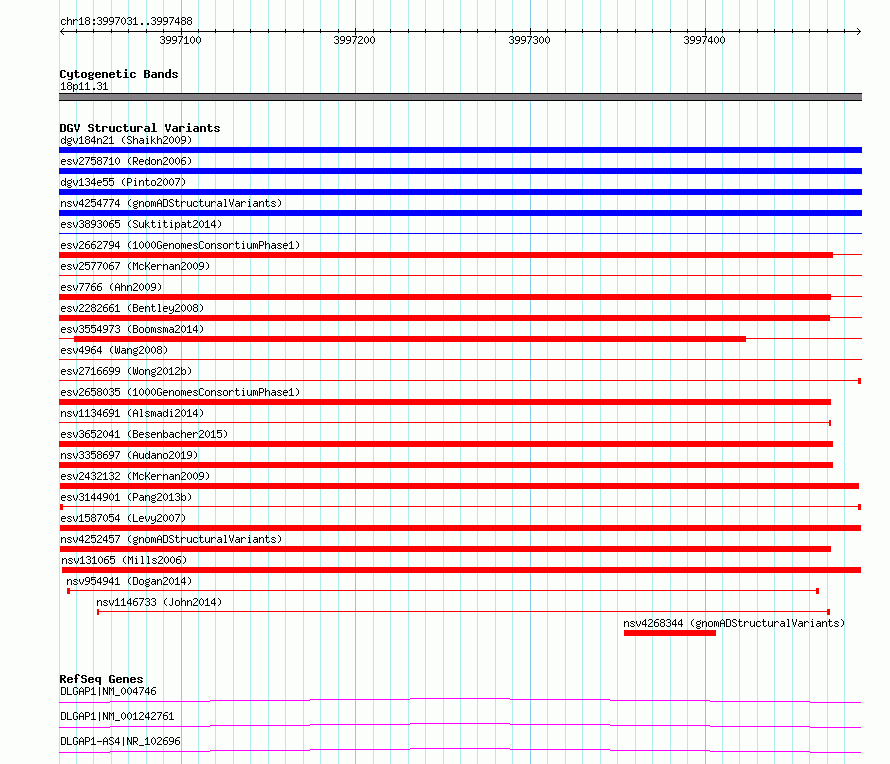Click the gray 18p11.31 cytoband bar
The height and width of the screenshot is (764, 890).
click(x=460, y=97)
